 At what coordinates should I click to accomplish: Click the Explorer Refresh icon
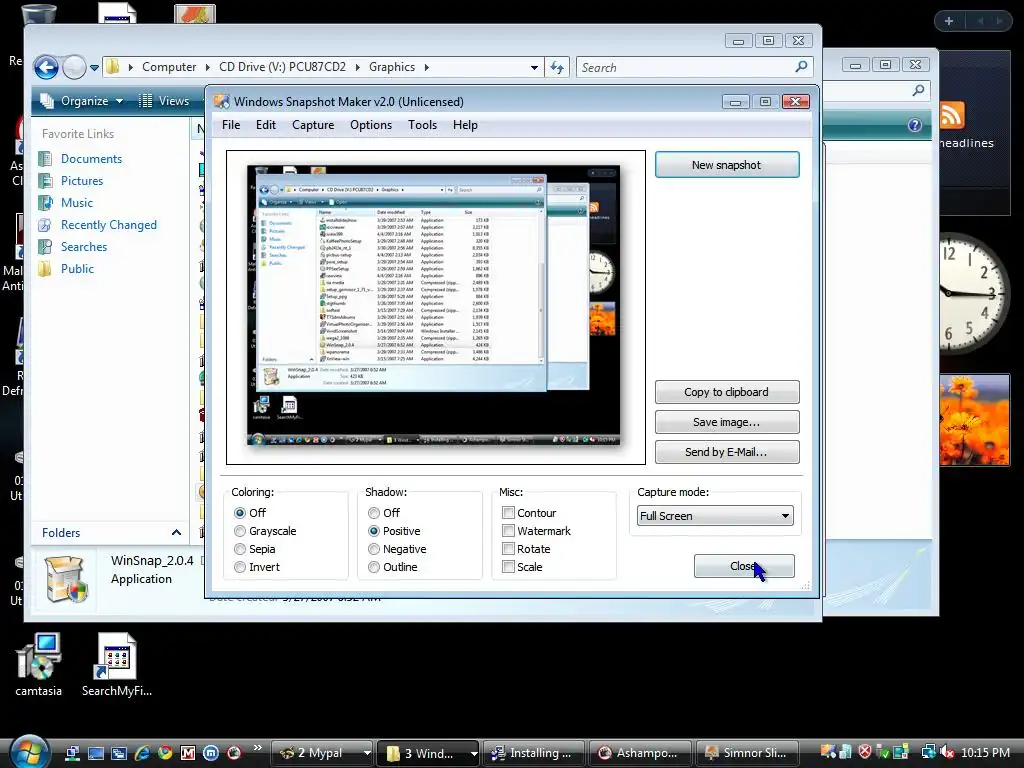[x=557, y=67]
